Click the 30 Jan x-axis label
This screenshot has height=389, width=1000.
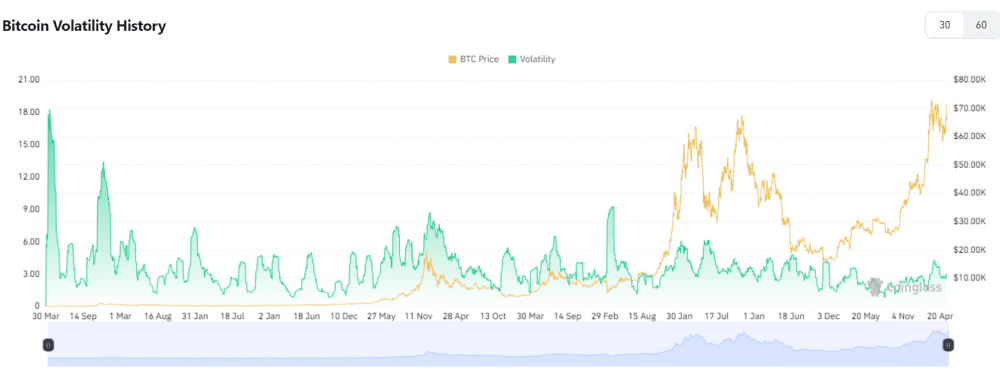click(x=679, y=316)
